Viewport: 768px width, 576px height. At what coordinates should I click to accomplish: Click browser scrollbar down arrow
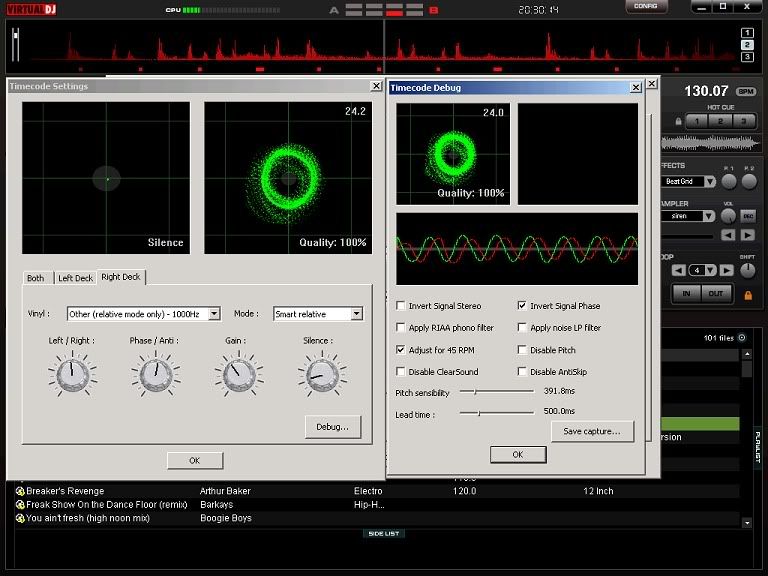[x=747, y=523]
